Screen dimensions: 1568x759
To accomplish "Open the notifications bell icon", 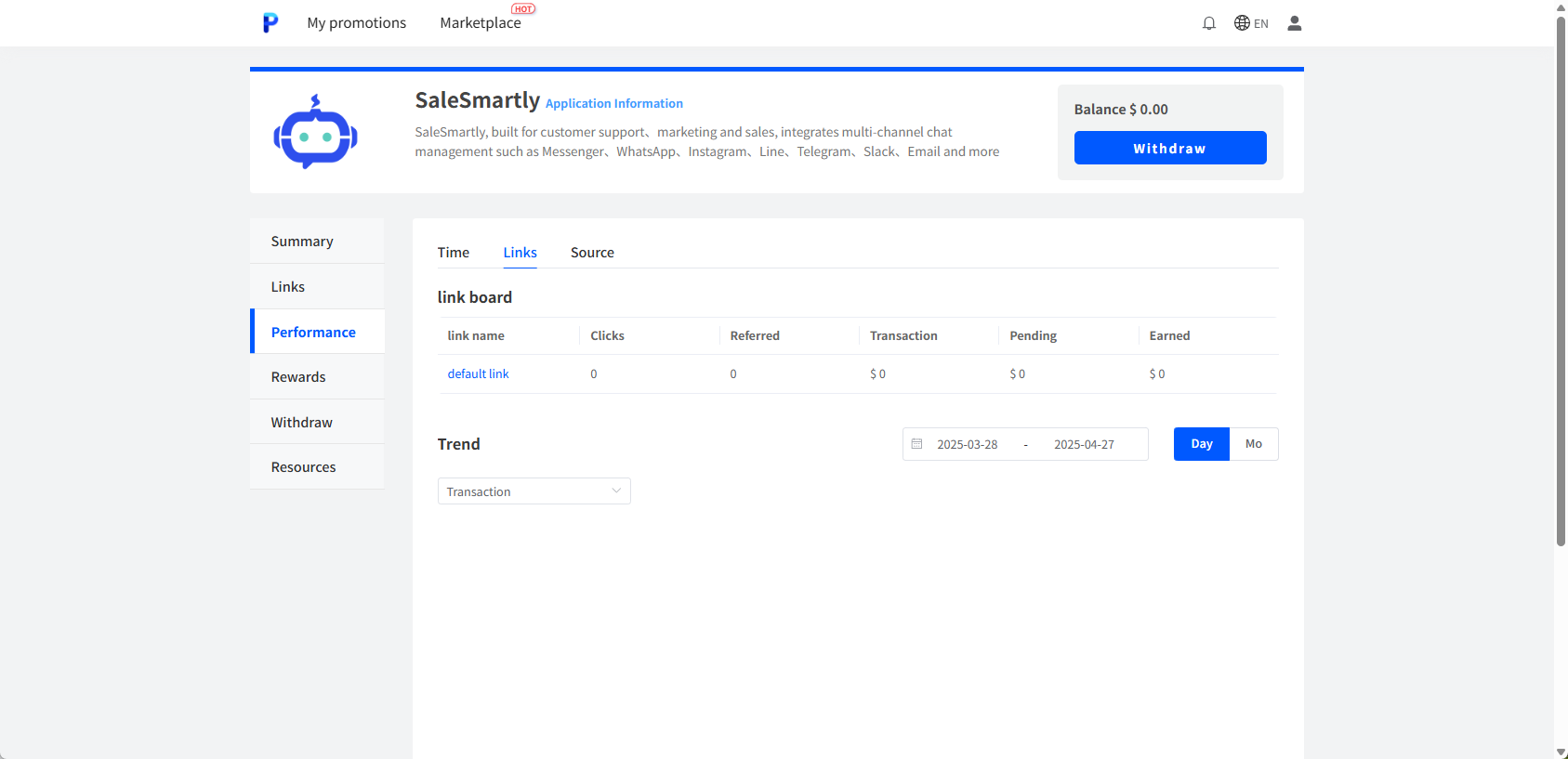I will click(x=1208, y=23).
